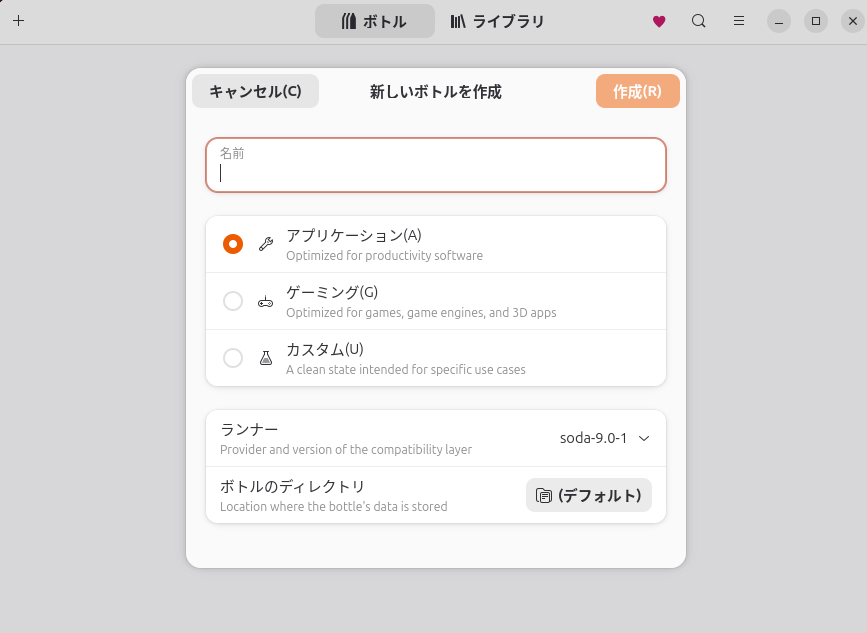Switch to the ライブラリ tab
This screenshot has height=633, width=867.
pyautogui.click(x=497, y=21)
